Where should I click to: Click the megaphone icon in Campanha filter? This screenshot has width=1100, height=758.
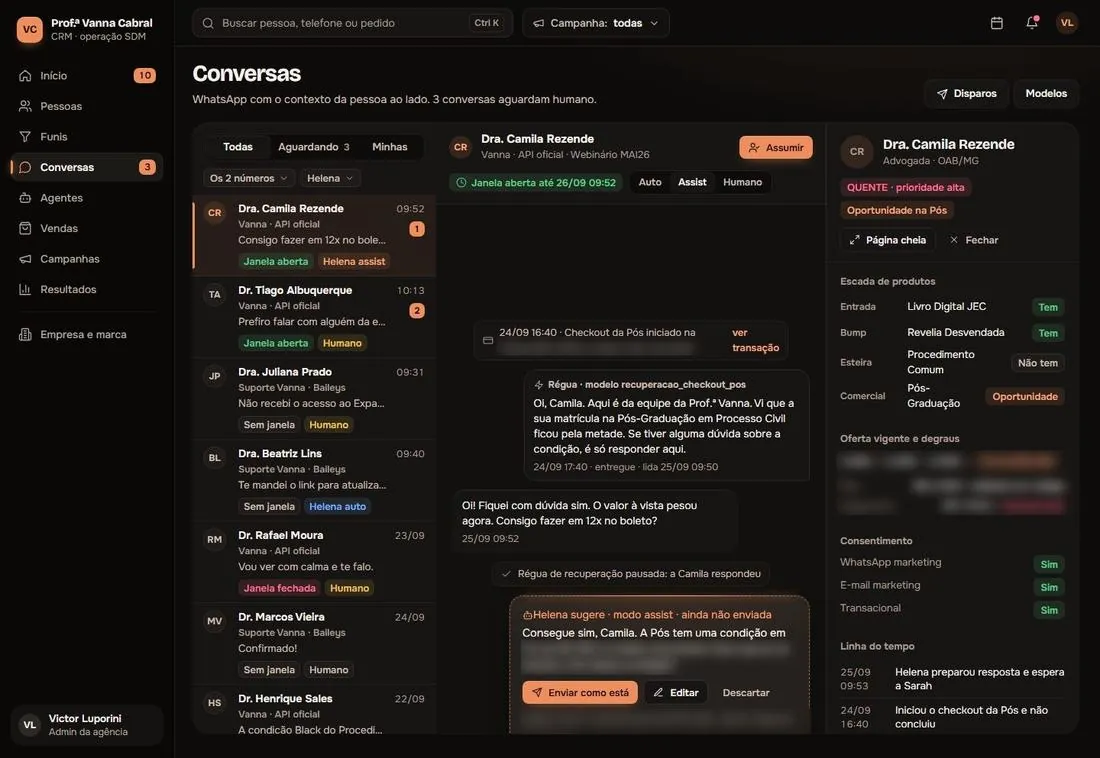pyautogui.click(x=539, y=23)
